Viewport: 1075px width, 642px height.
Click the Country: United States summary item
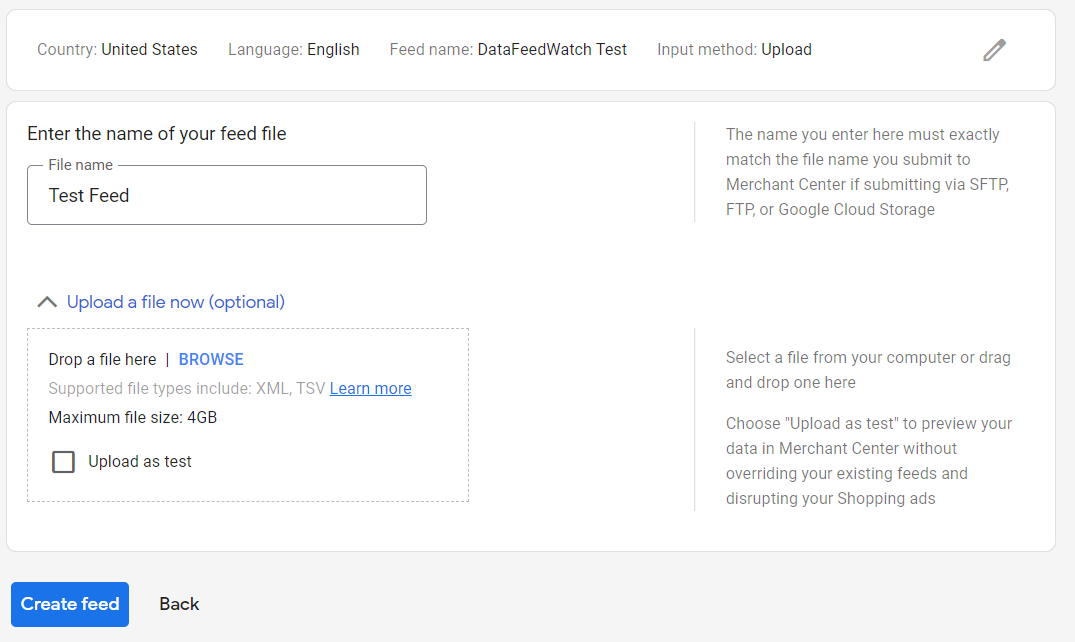pos(117,49)
